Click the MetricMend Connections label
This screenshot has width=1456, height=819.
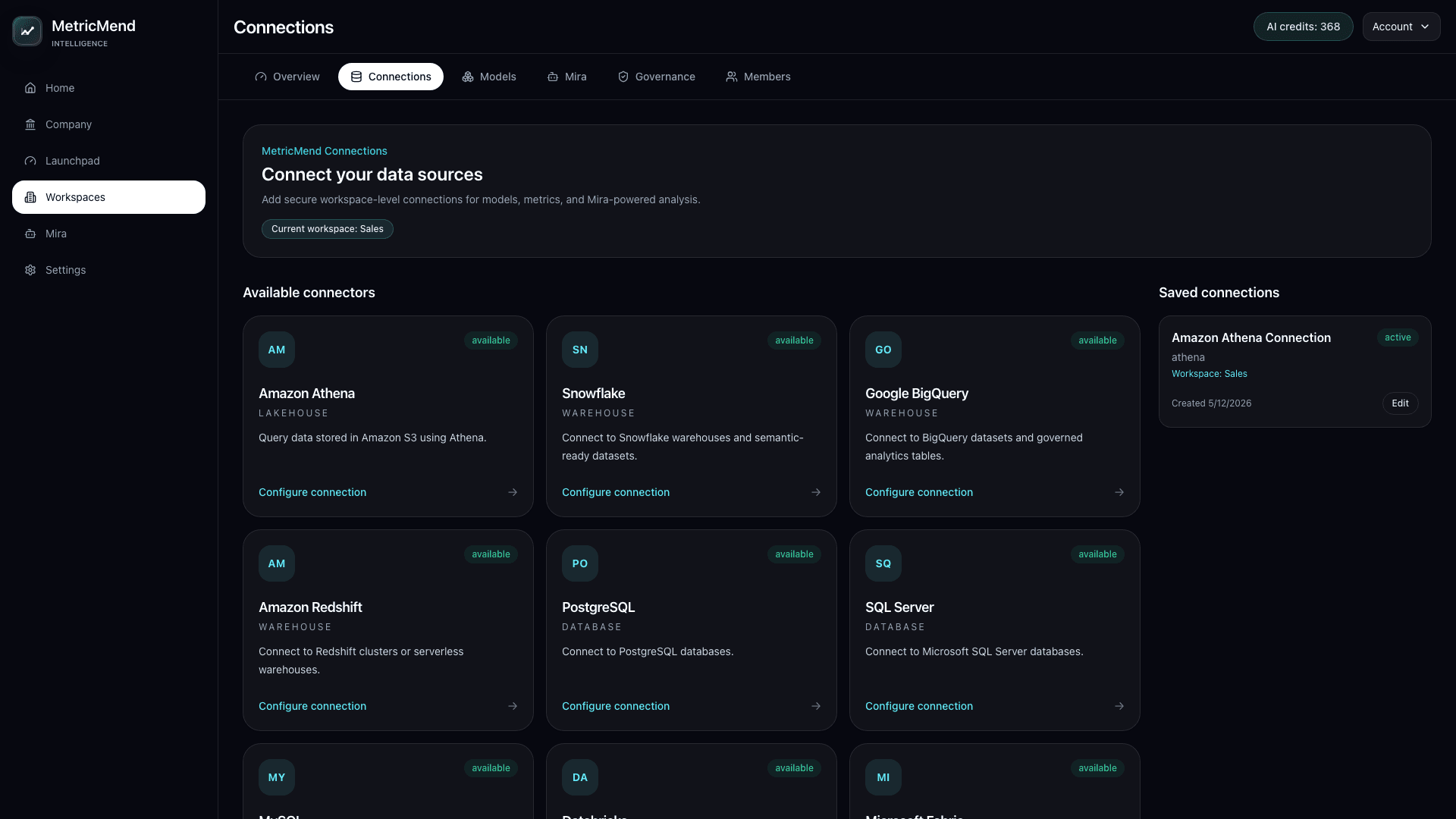(325, 151)
